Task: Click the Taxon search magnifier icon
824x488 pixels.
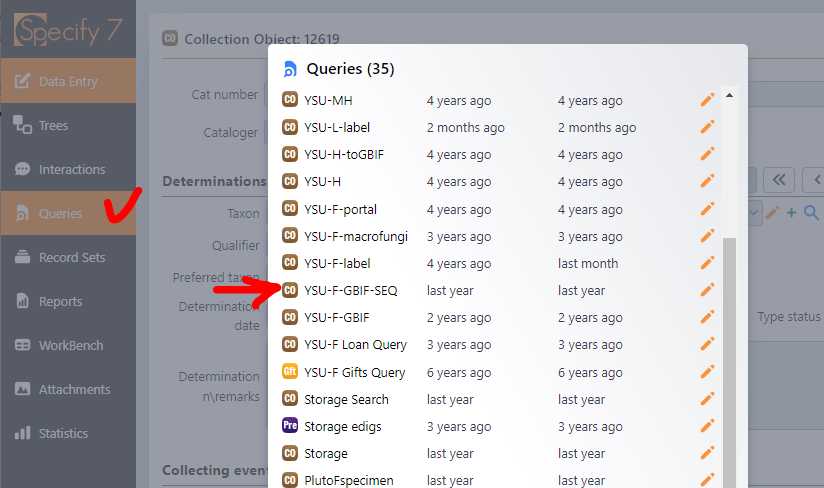Action: pos(811,213)
